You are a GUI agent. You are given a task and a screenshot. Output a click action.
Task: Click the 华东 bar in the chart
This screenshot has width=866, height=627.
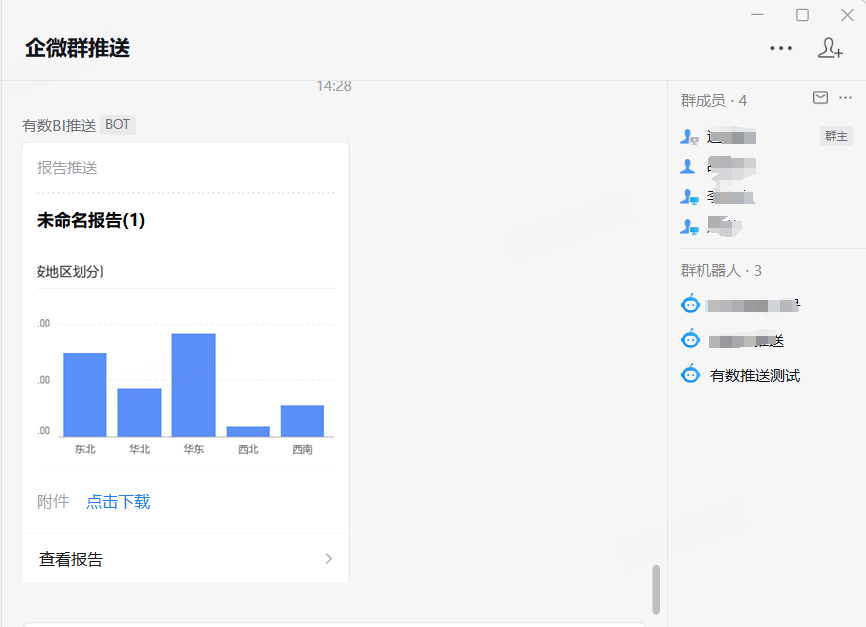193,385
